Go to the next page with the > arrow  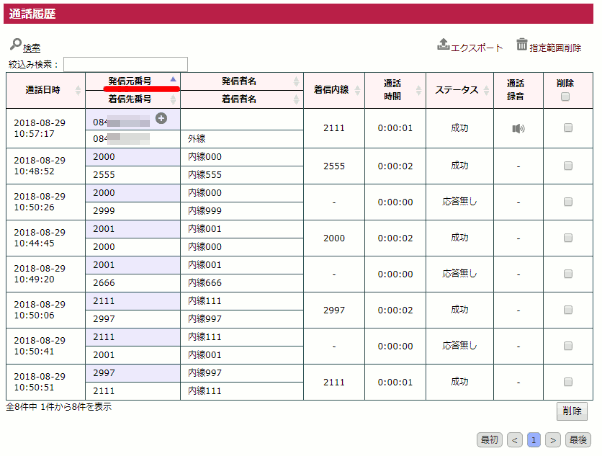pos(553,439)
